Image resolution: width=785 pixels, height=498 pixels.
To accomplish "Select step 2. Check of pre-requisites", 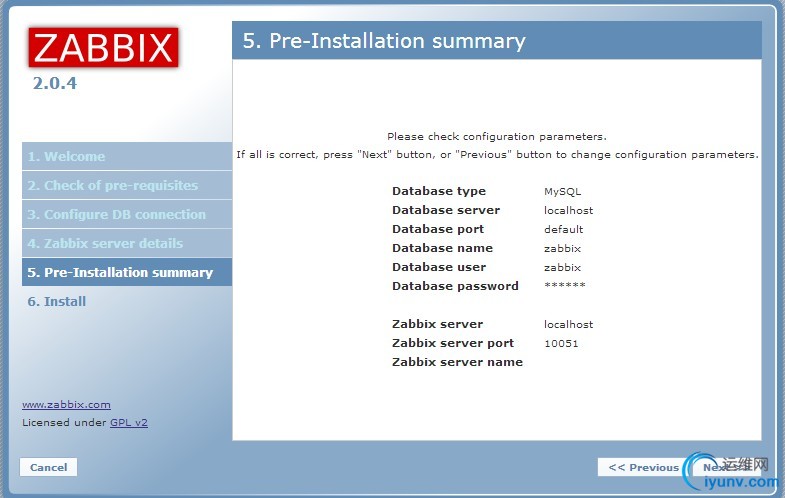I will coord(127,185).
